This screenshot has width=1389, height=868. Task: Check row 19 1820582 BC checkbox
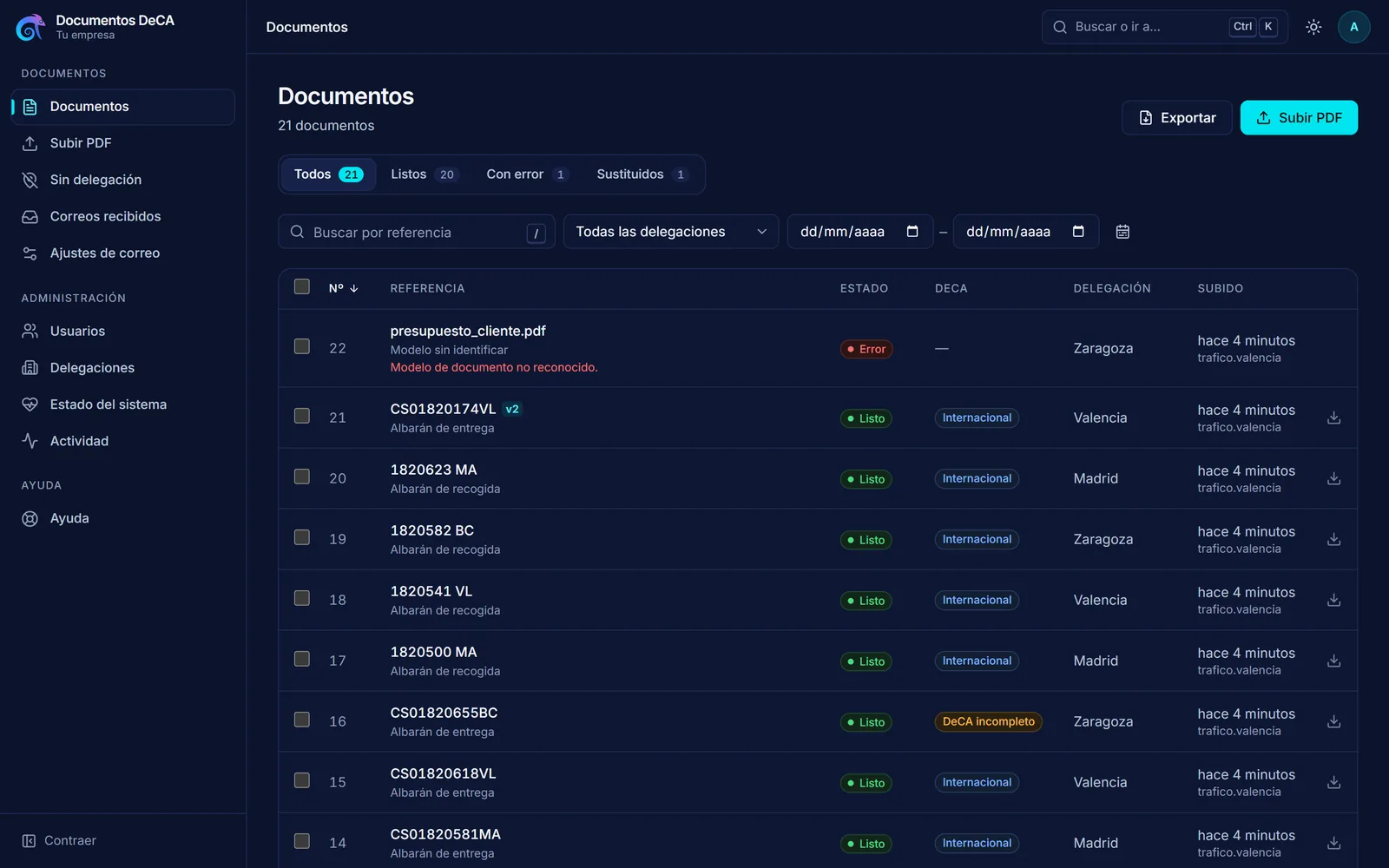tap(302, 537)
